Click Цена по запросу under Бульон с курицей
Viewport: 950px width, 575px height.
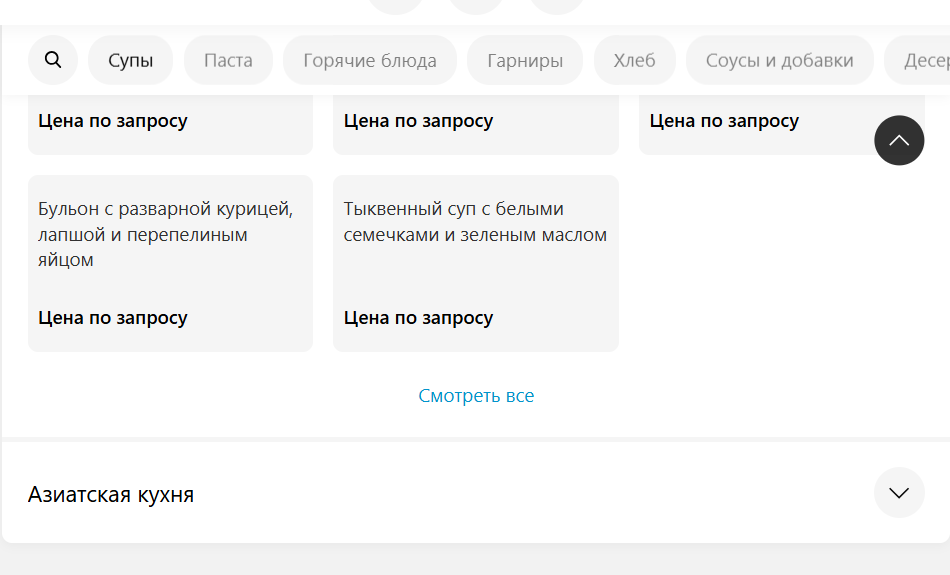click(x=113, y=318)
